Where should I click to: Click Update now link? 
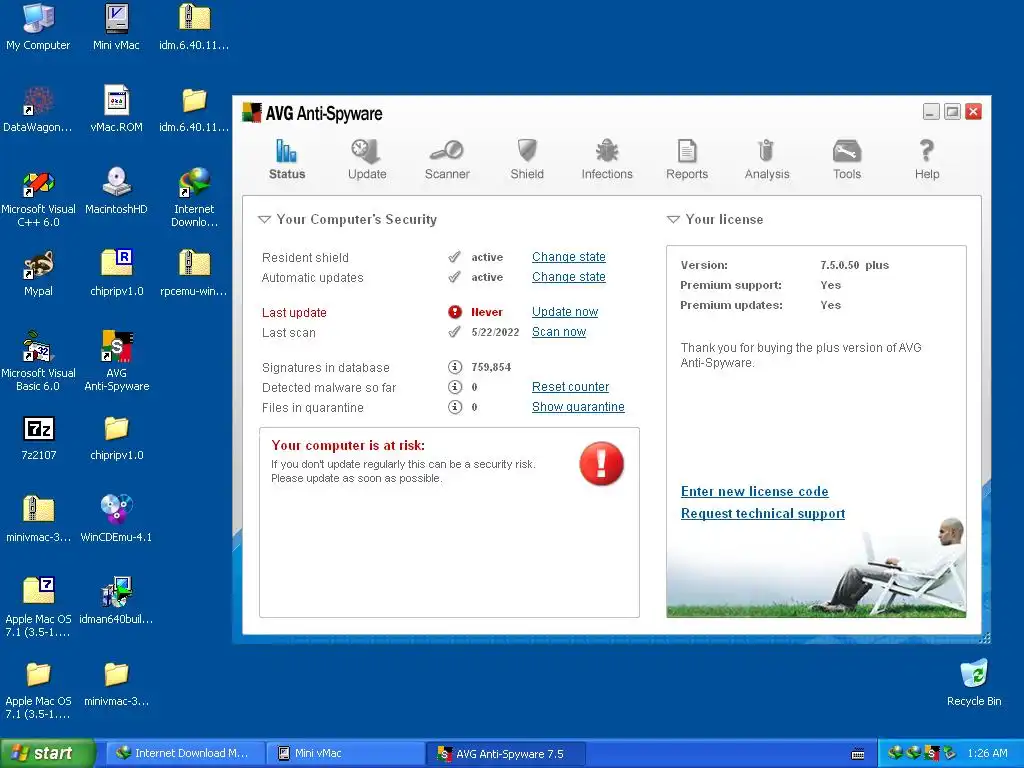(565, 312)
